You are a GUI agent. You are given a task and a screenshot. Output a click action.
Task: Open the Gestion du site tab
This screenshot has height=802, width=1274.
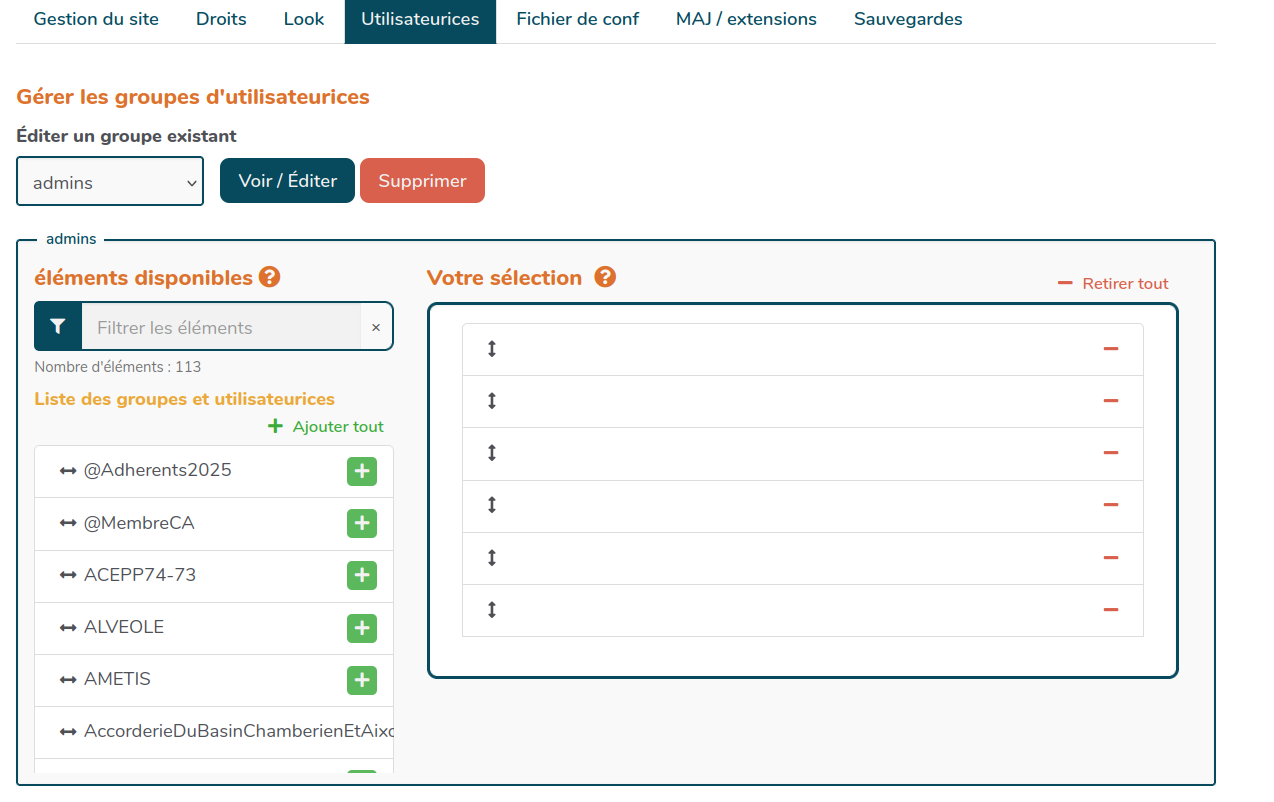pos(96,20)
